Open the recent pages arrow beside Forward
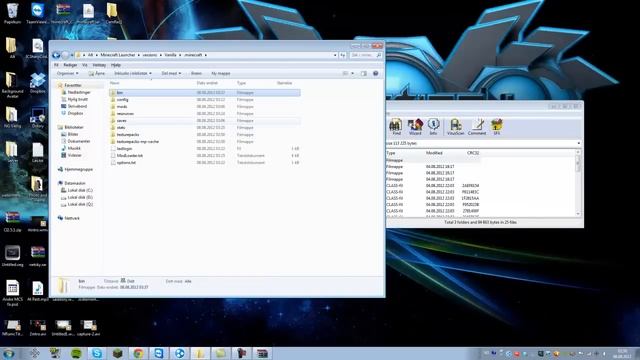This screenshot has height=360, width=640. coord(72,55)
